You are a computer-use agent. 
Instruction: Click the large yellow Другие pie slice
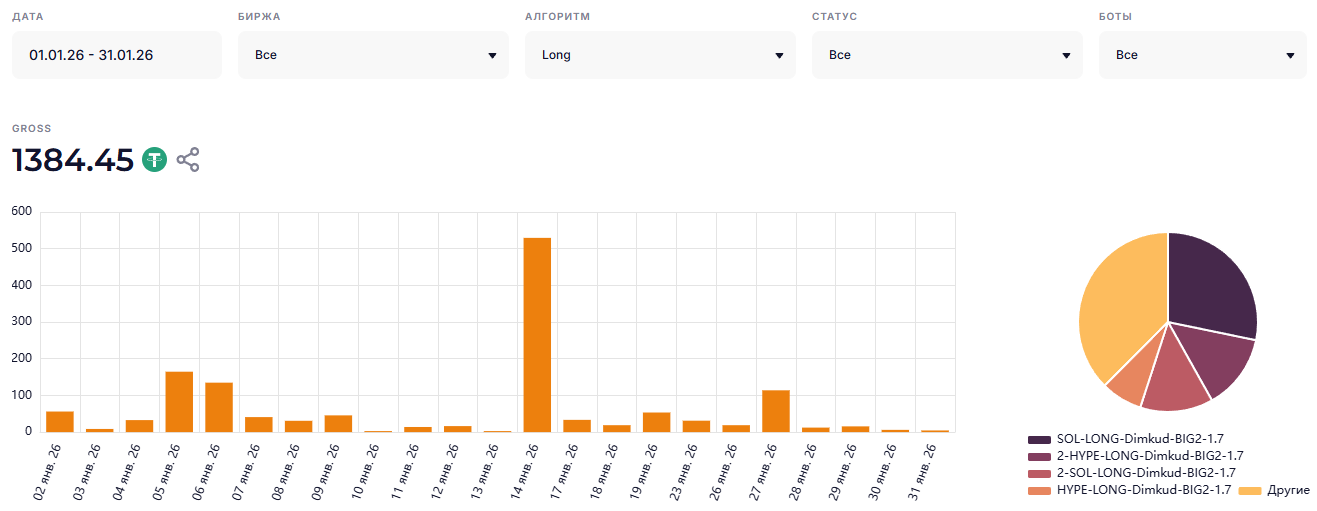tap(1119, 305)
